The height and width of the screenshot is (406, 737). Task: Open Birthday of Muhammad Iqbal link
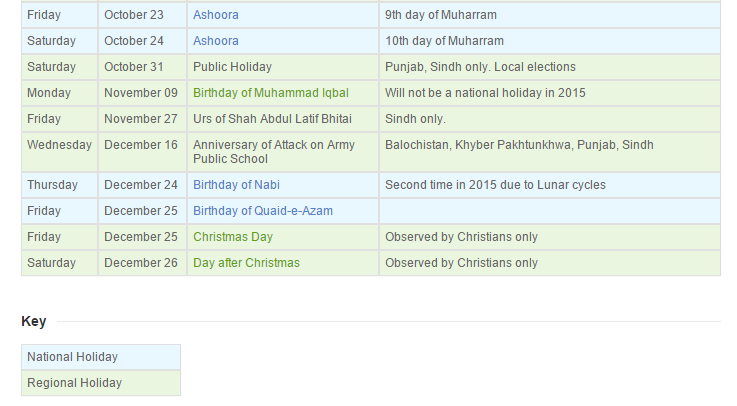tap(271, 93)
